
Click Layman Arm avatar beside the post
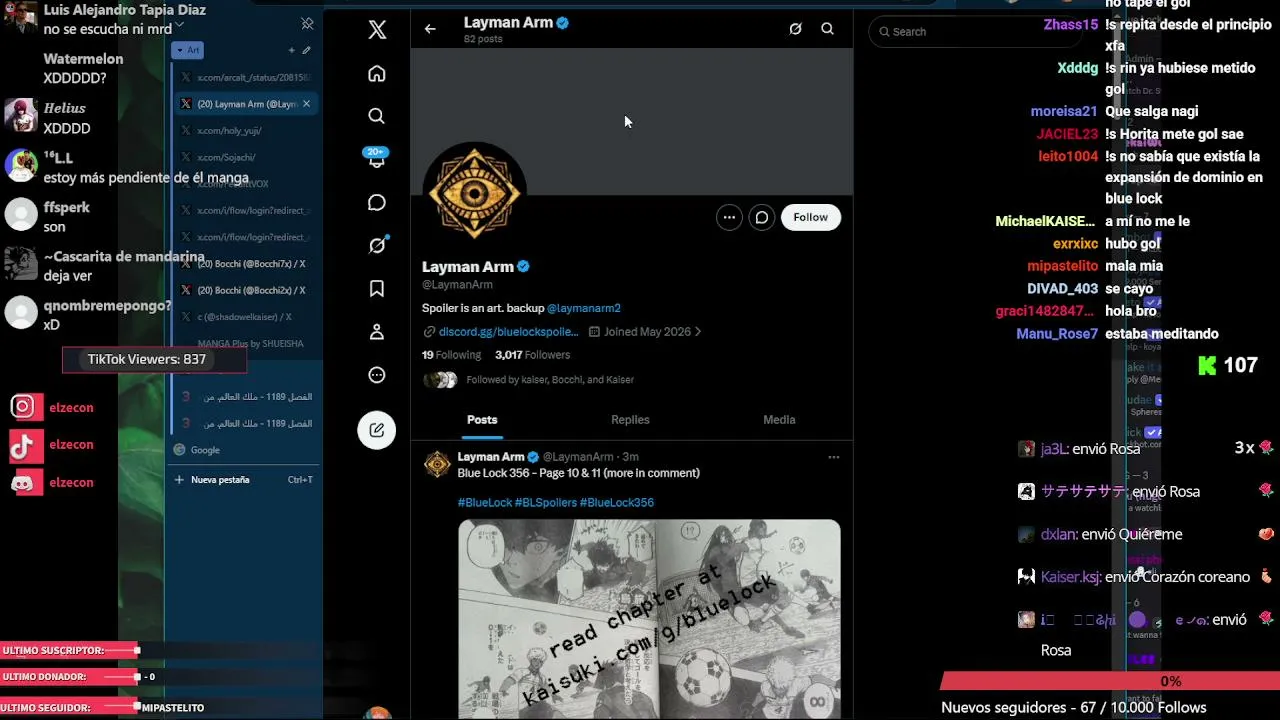[x=437, y=464]
